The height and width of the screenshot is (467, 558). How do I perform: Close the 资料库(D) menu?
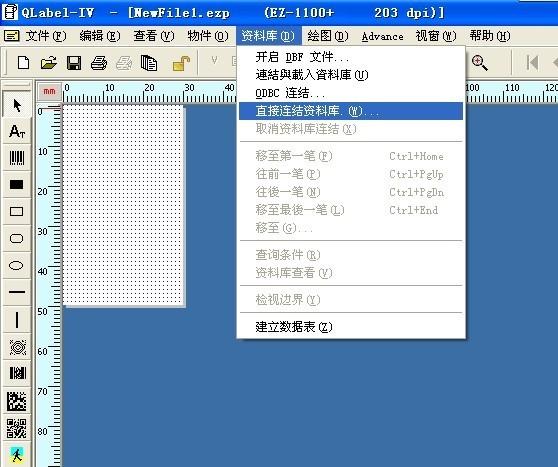tap(268, 36)
